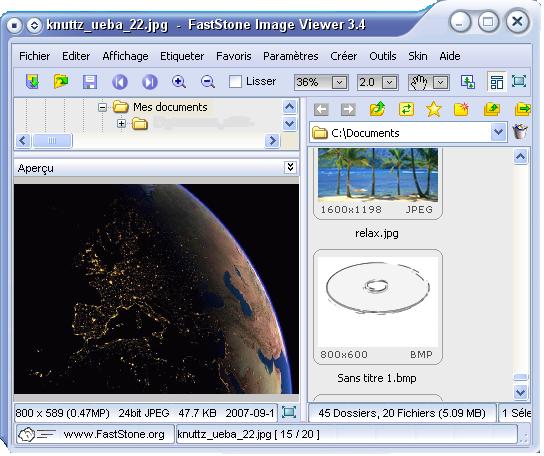Click the Zoom Out magnifier icon
544x456 pixels.
[x=208, y=82]
